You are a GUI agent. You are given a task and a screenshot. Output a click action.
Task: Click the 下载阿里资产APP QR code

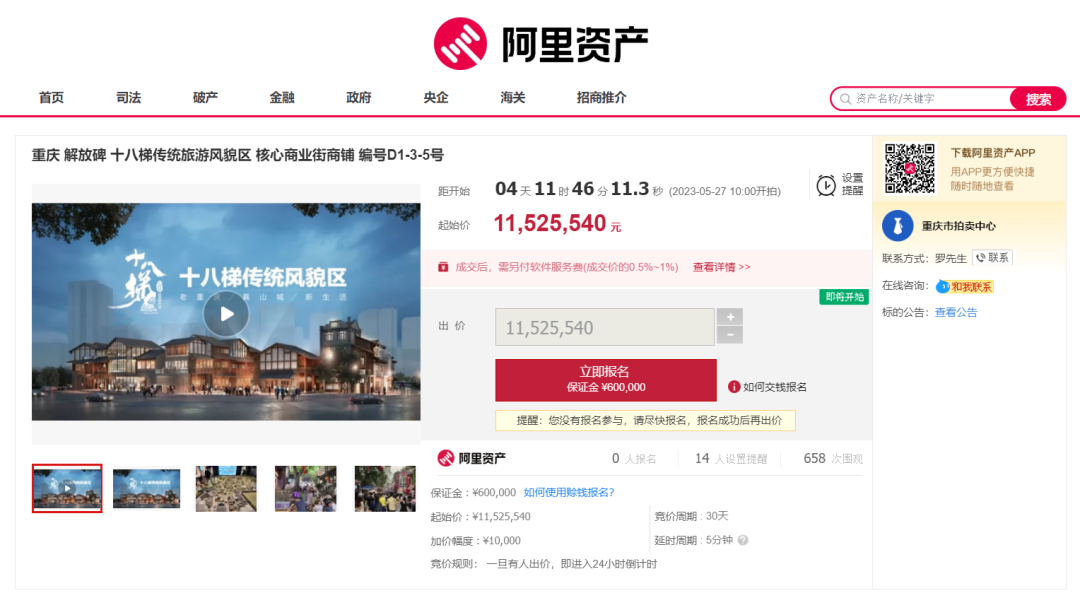(x=910, y=169)
